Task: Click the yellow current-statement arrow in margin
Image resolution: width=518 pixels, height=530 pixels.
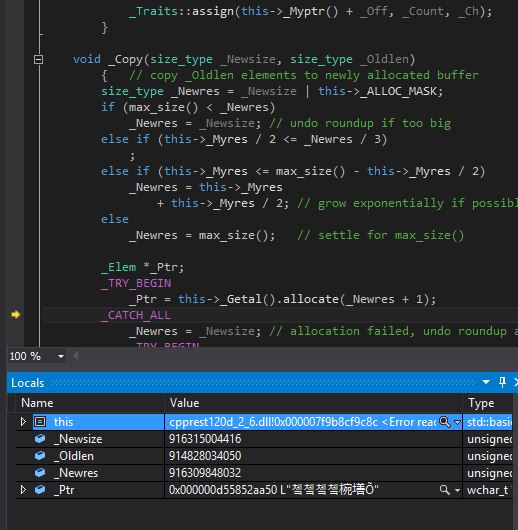Action: [x=16, y=315]
